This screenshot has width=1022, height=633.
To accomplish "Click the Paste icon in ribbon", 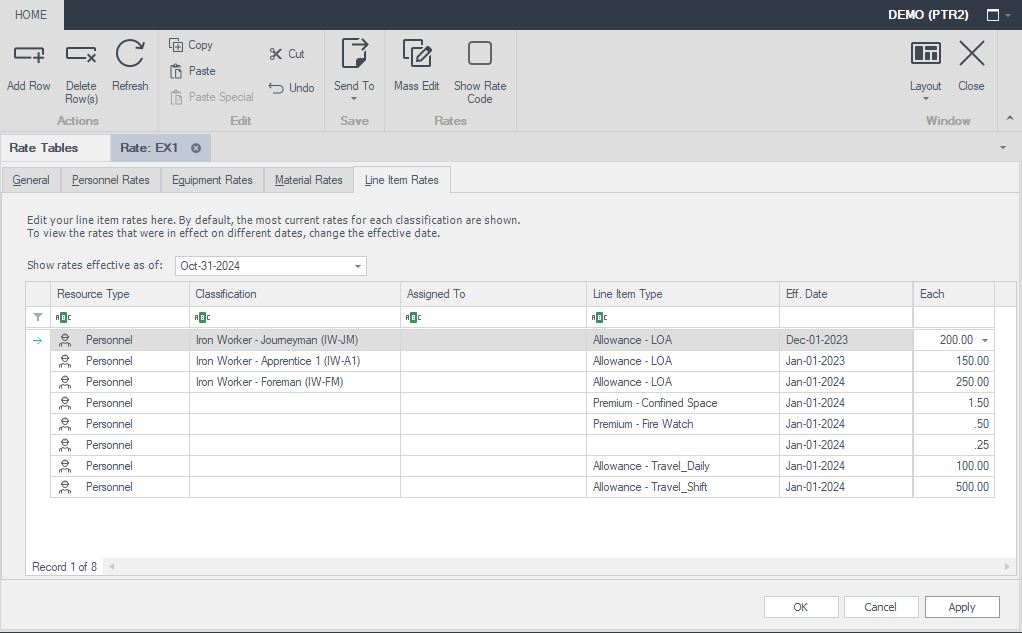I will pyautogui.click(x=176, y=71).
